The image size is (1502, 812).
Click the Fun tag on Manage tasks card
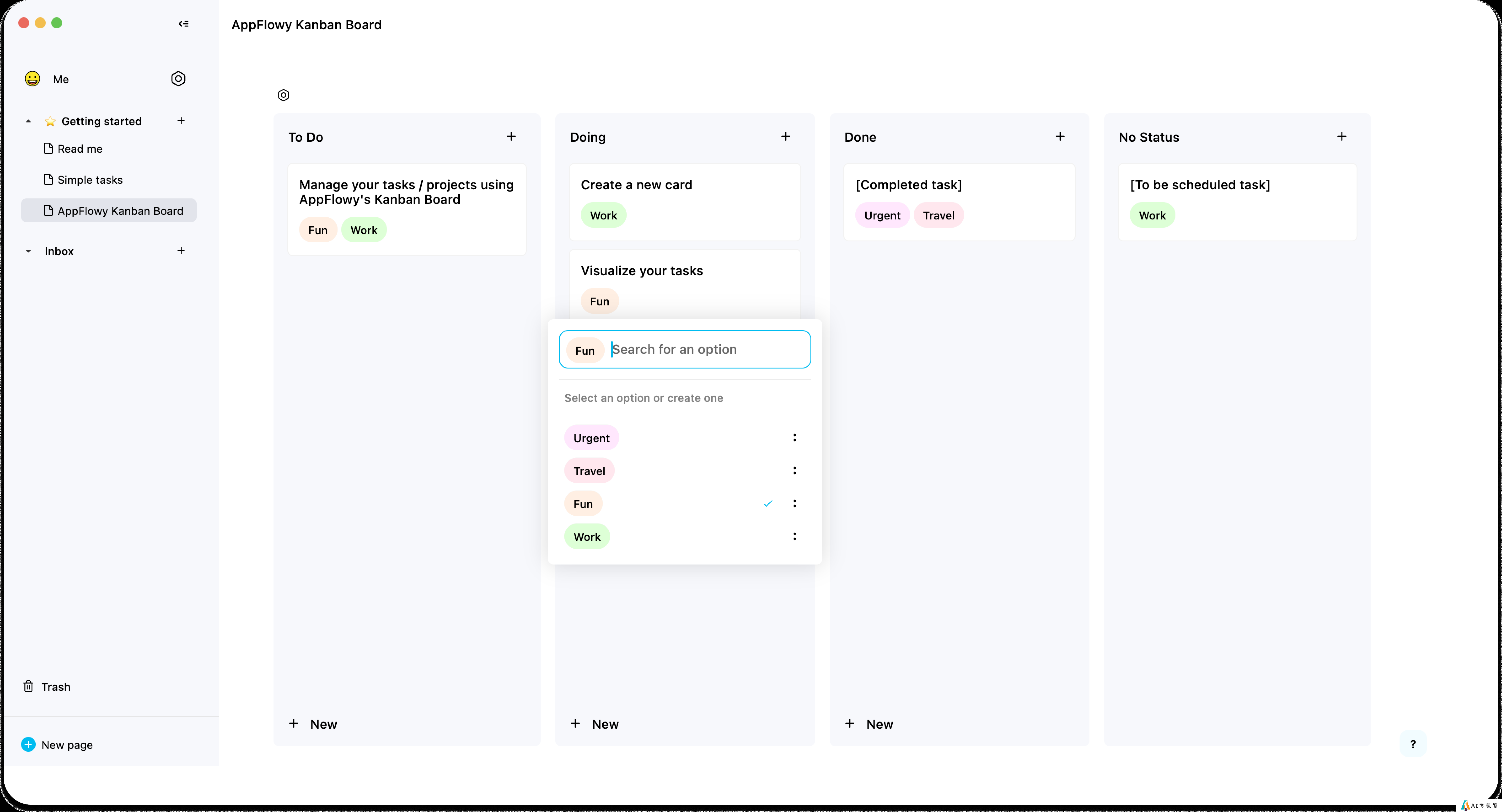(x=318, y=230)
